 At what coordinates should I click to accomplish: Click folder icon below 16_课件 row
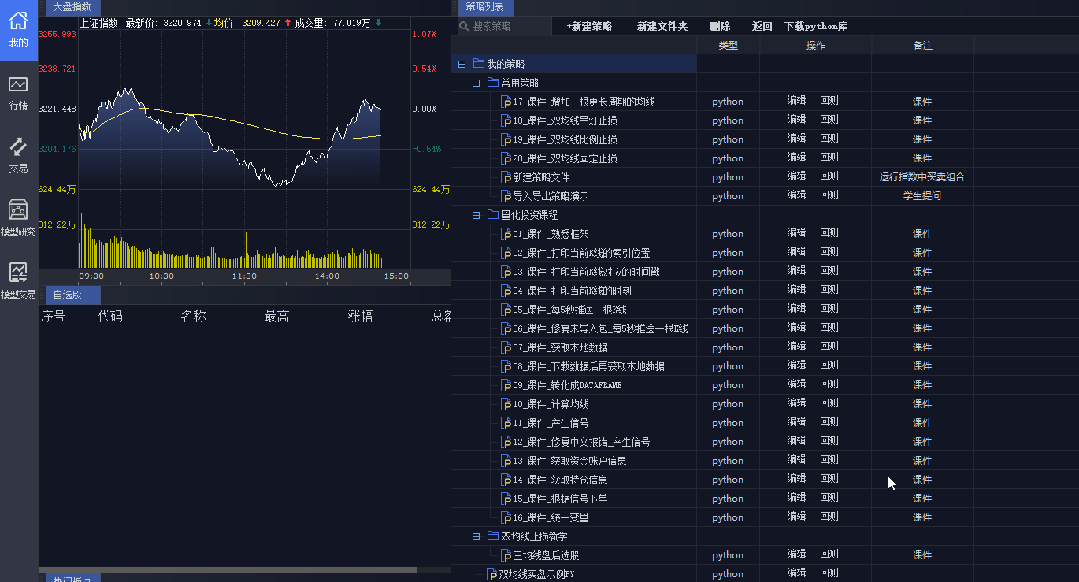[x=493, y=536]
